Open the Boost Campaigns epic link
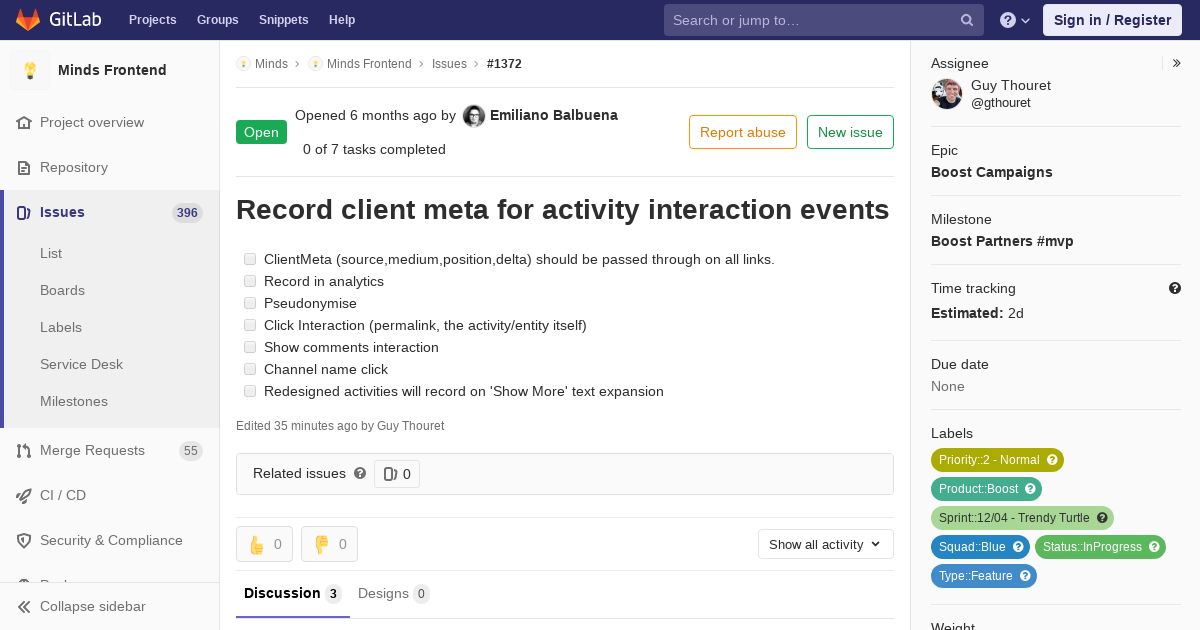The width and height of the screenshot is (1200, 630). 991,172
